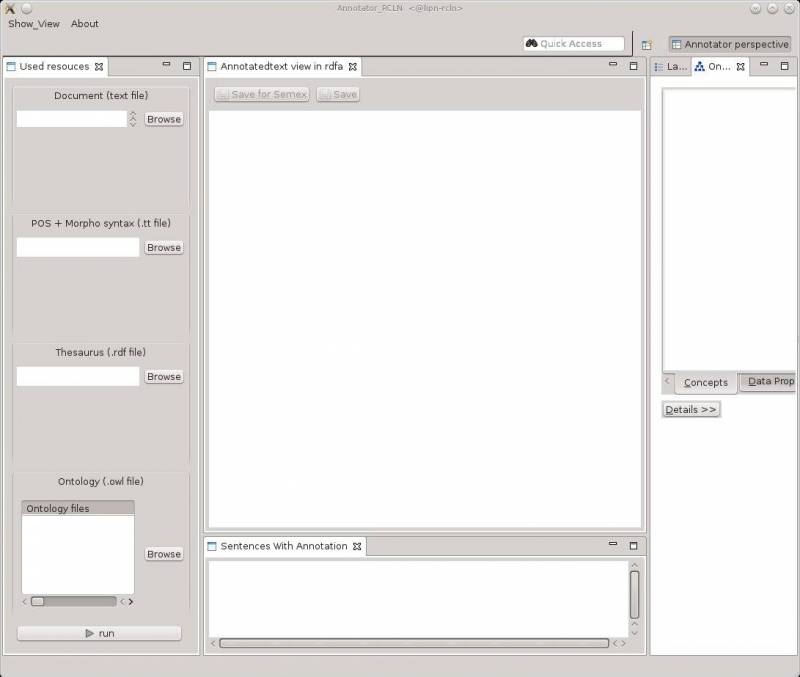This screenshot has height=677, width=800.
Task: Click the Sentences With Annotation tab icon
Action: tap(213, 547)
